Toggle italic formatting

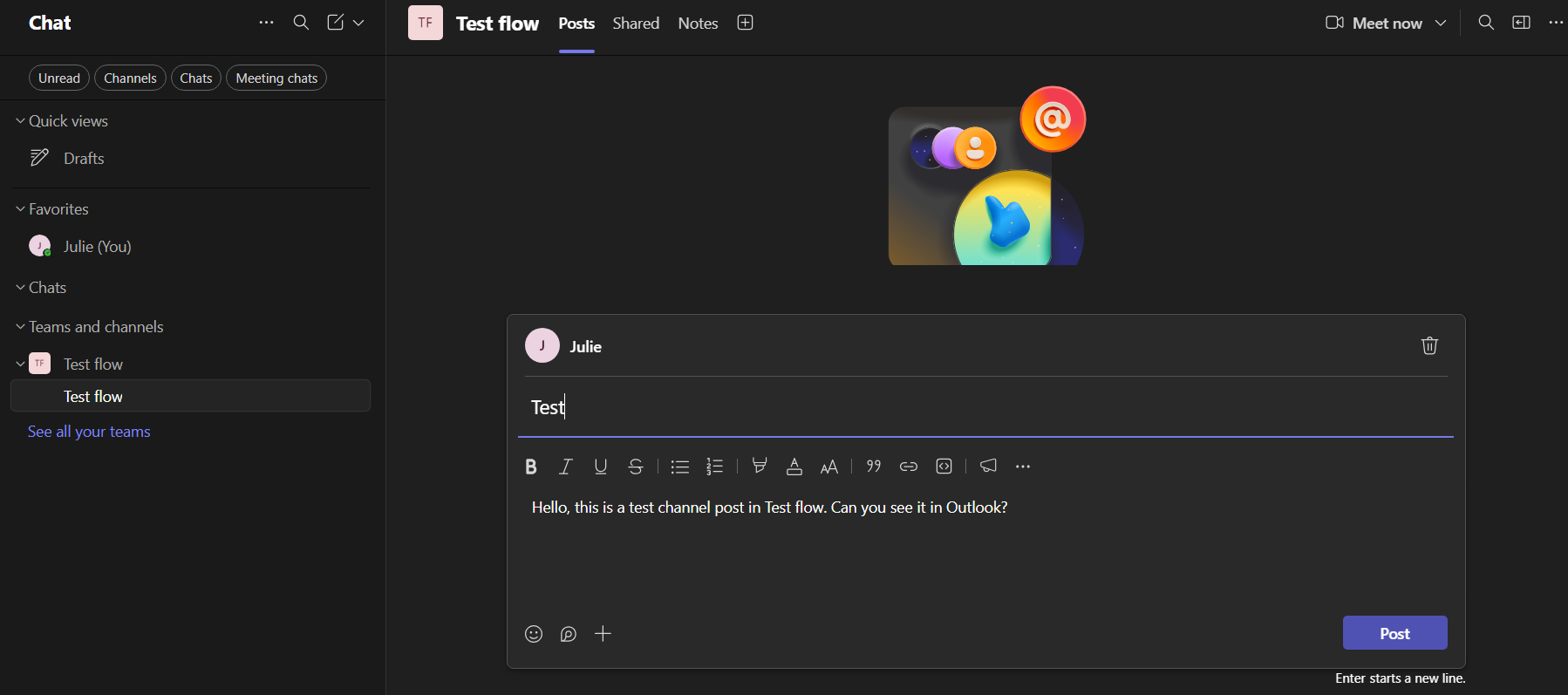click(x=565, y=467)
